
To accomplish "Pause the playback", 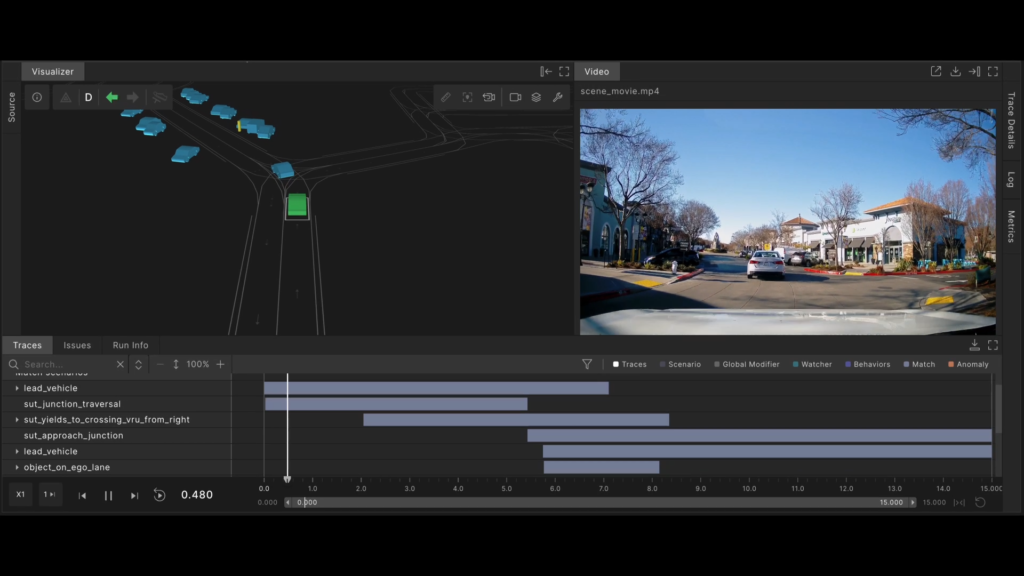I will tap(108, 496).
